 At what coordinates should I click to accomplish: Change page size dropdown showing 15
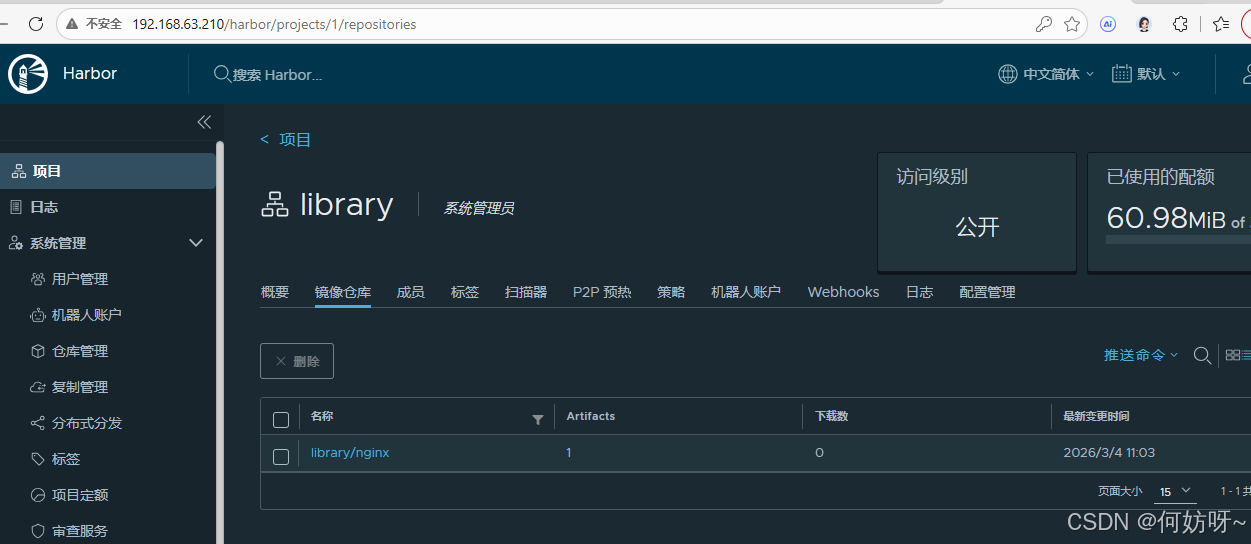point(1175,491)
